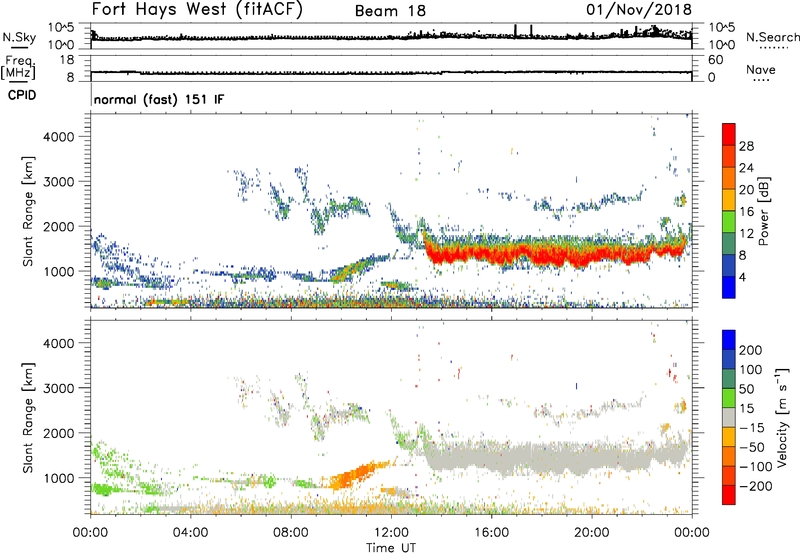Click the 'Time UT' axis title

pos(391,548)
